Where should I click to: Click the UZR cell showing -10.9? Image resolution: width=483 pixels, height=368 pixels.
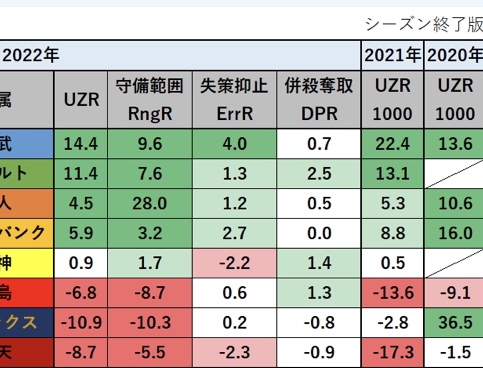81,322
